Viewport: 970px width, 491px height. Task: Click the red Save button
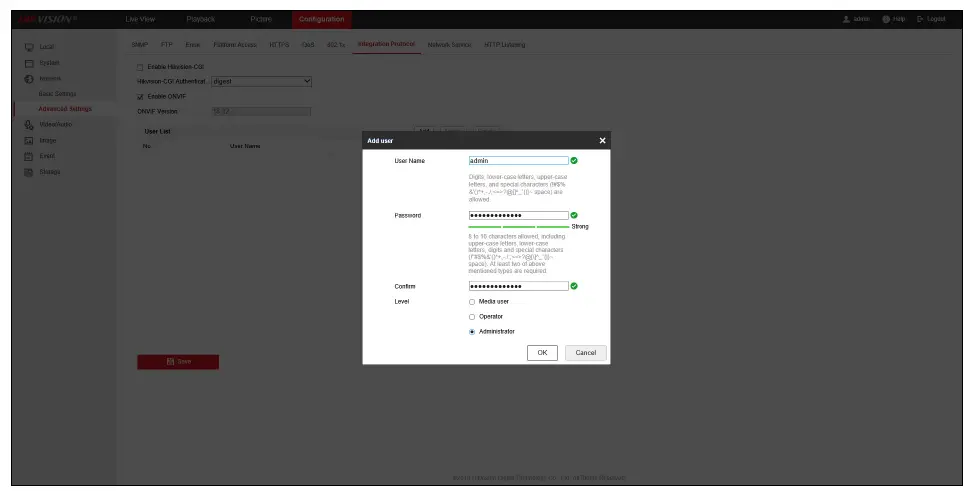pyautogui.click(x=178, y=362)
